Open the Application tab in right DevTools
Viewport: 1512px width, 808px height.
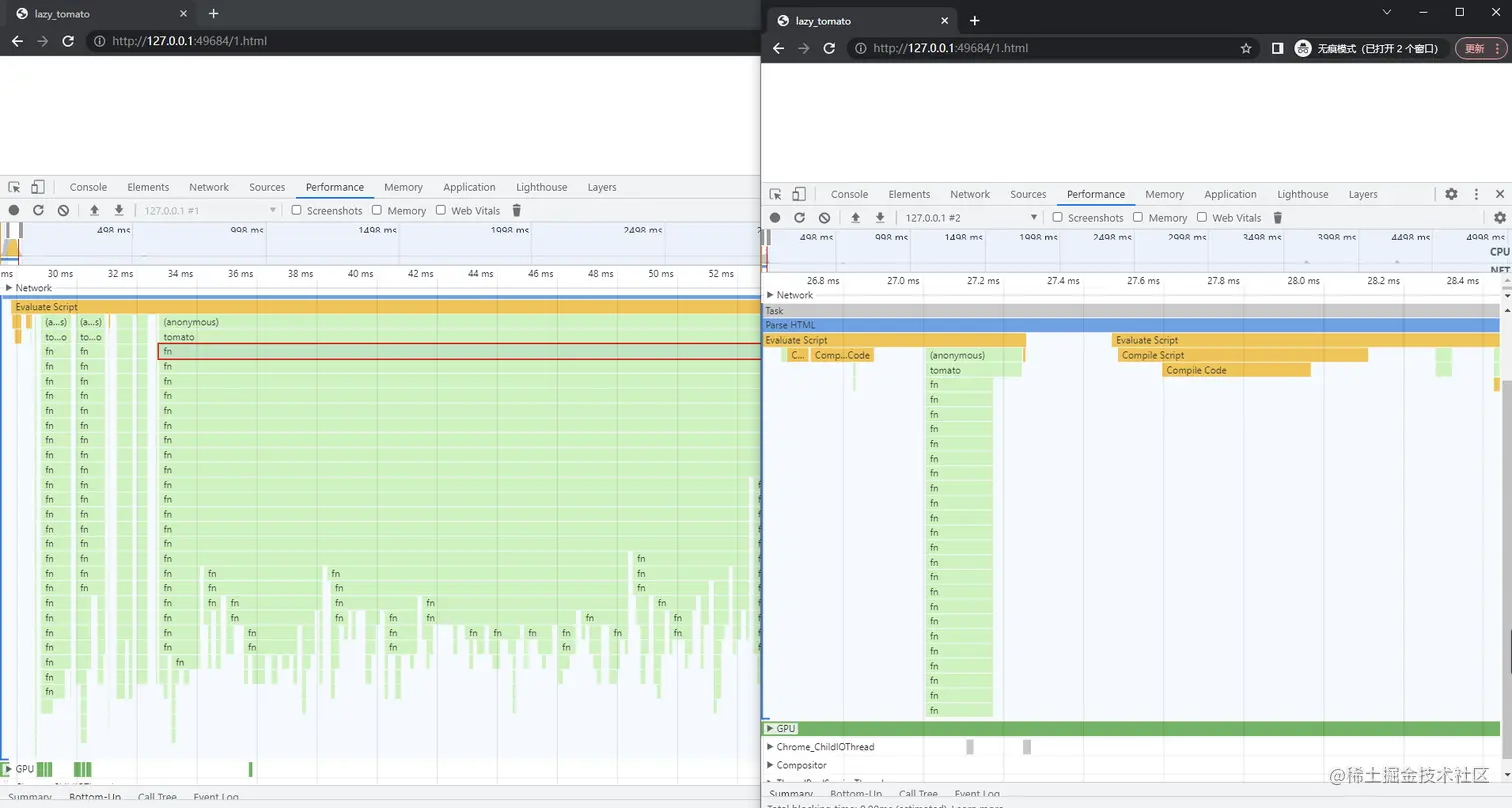coord(1230,194)
